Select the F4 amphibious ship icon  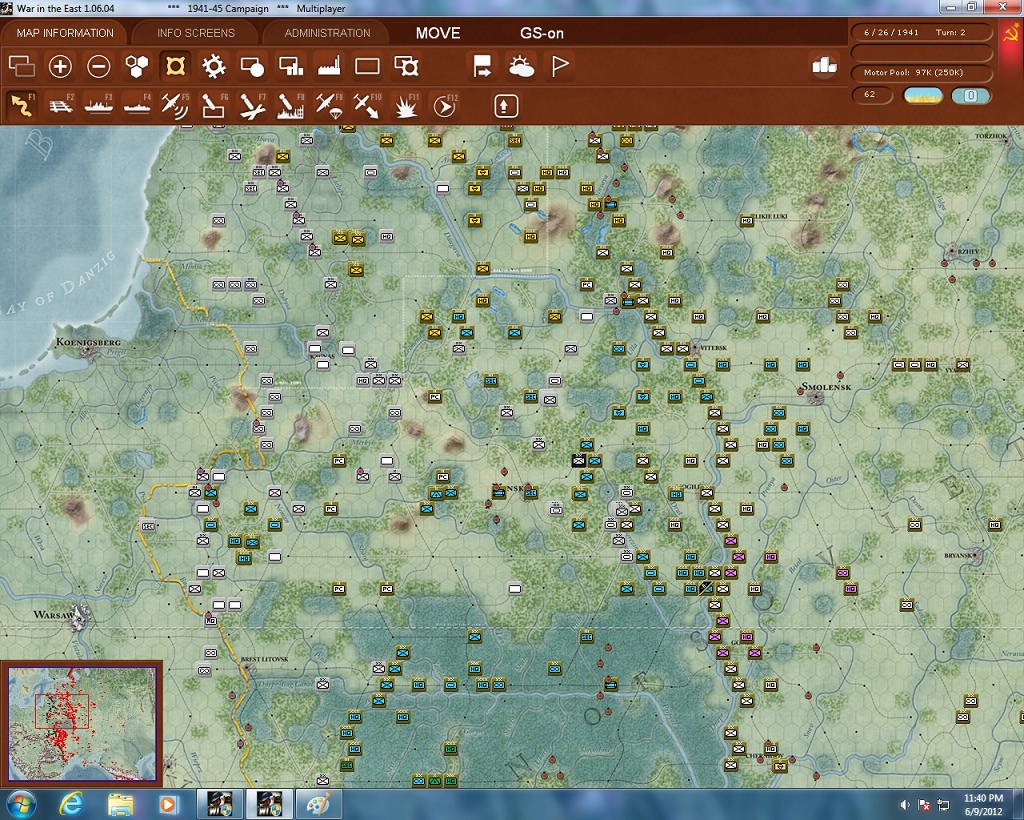click(137, 106)
